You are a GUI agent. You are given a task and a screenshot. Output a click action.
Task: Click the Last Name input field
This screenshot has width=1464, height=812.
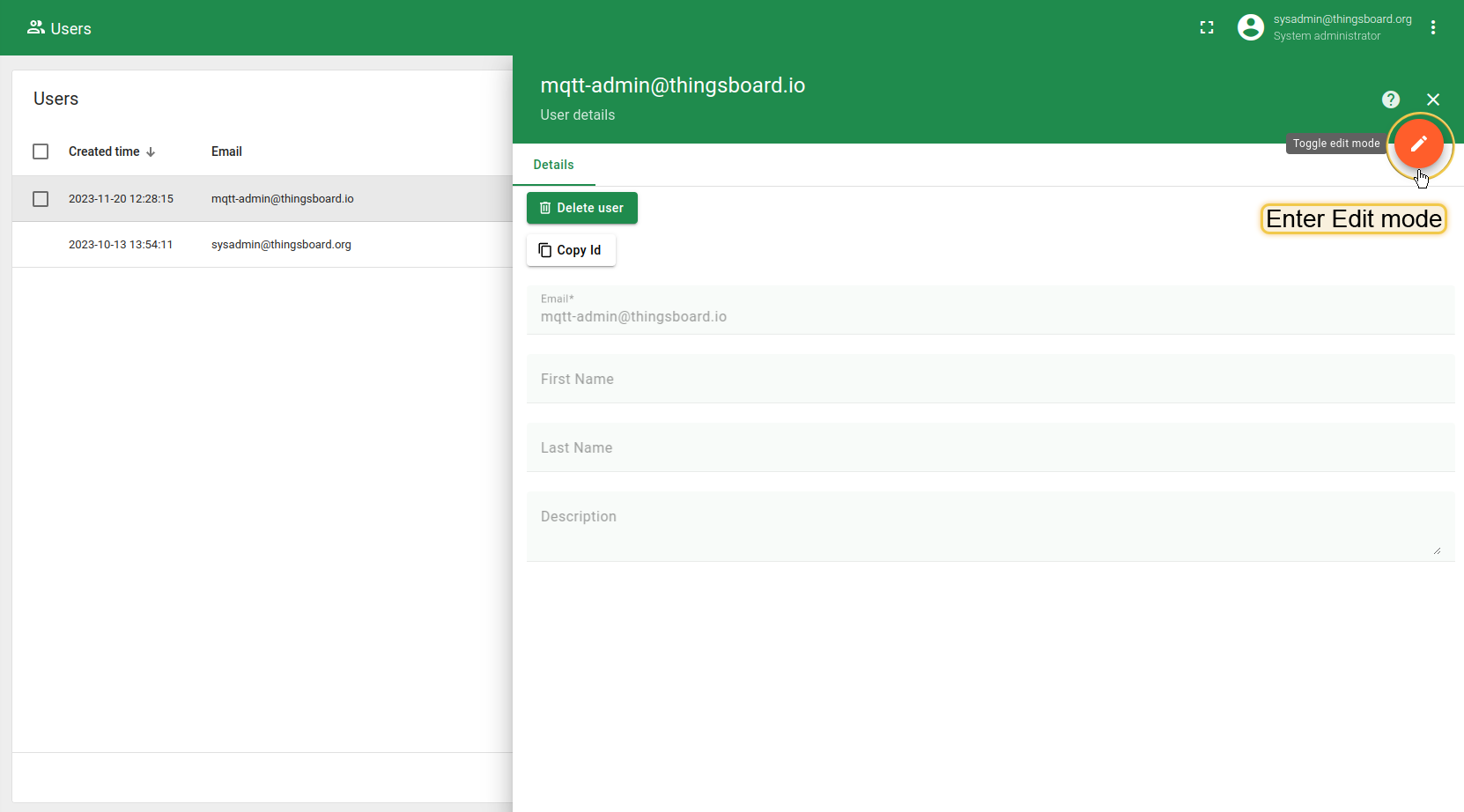(x=990, y=448)
